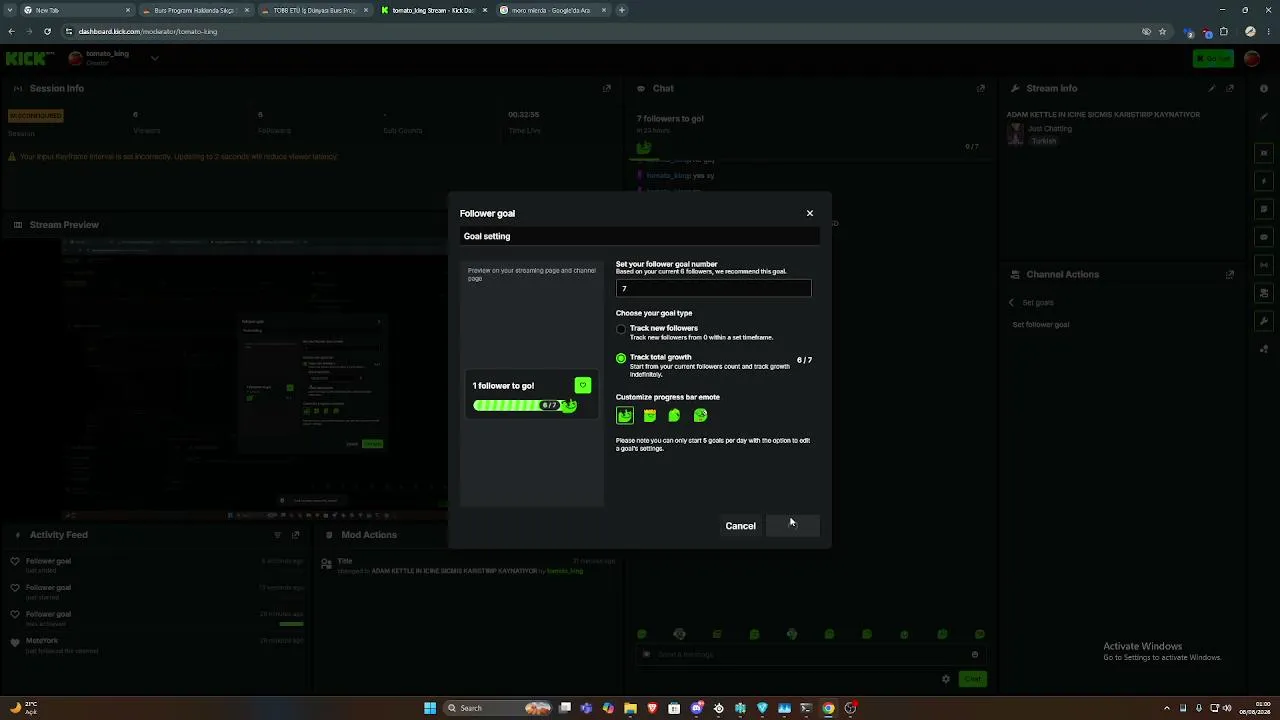
Task: Reload the current page
Action: pyautogui.click(x=47, y=31)
